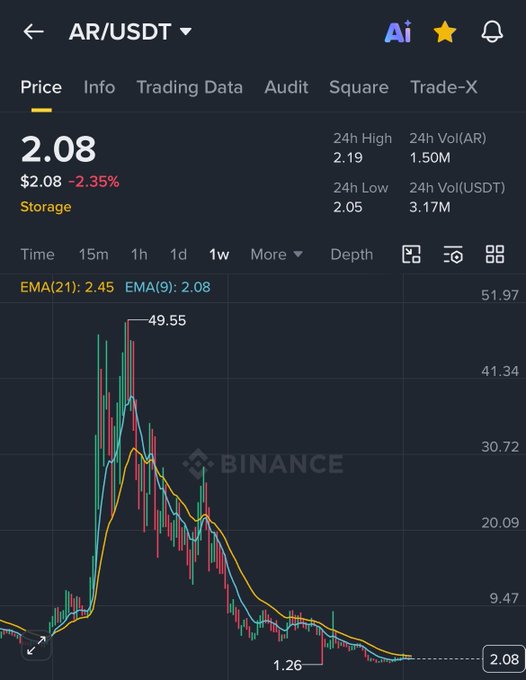Image resolution: width=526 pixels, height=680 pixels.
Task: Open the Square tab
Action: coord(359,87)
